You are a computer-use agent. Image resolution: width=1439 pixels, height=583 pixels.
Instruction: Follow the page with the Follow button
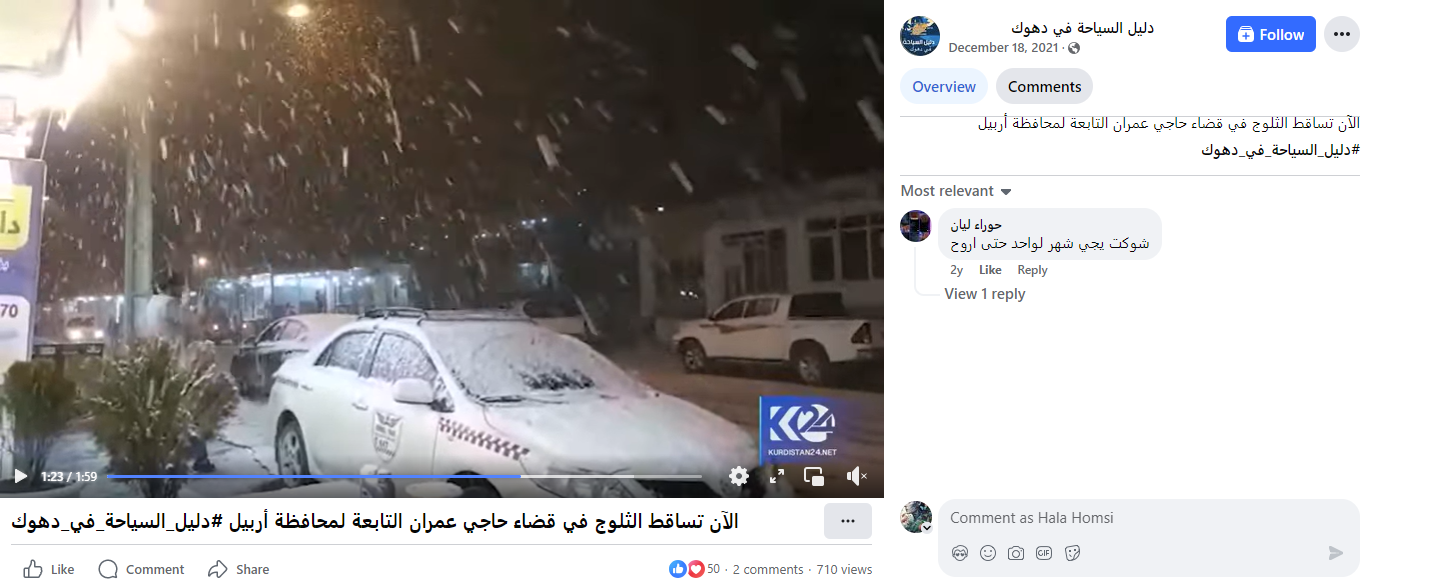click(x=1271, y=34)
